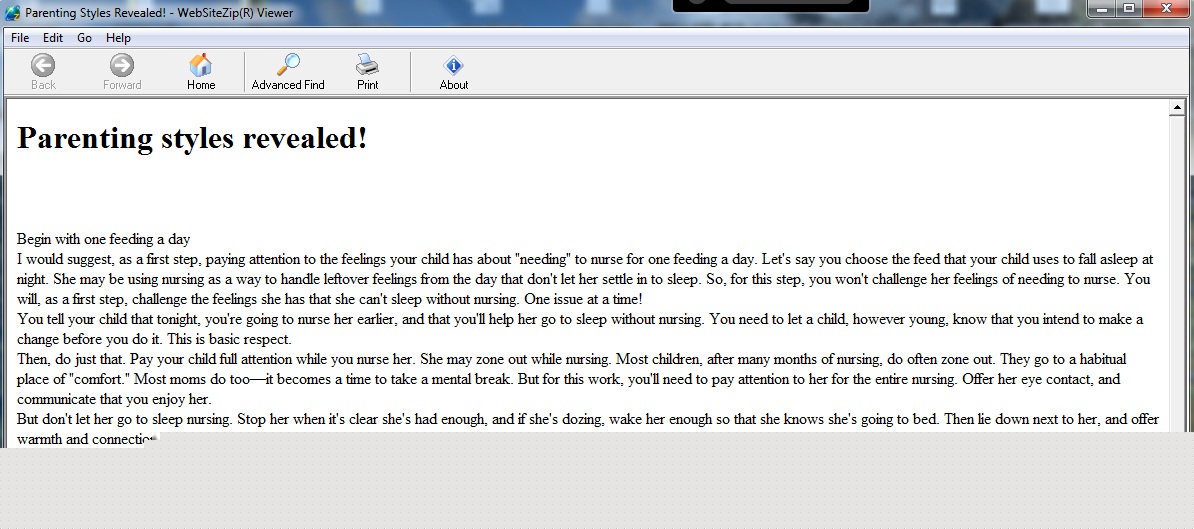Click the text 'I would suggest, as a first step'
The image size is (1194, 529).
pos(110,260)
